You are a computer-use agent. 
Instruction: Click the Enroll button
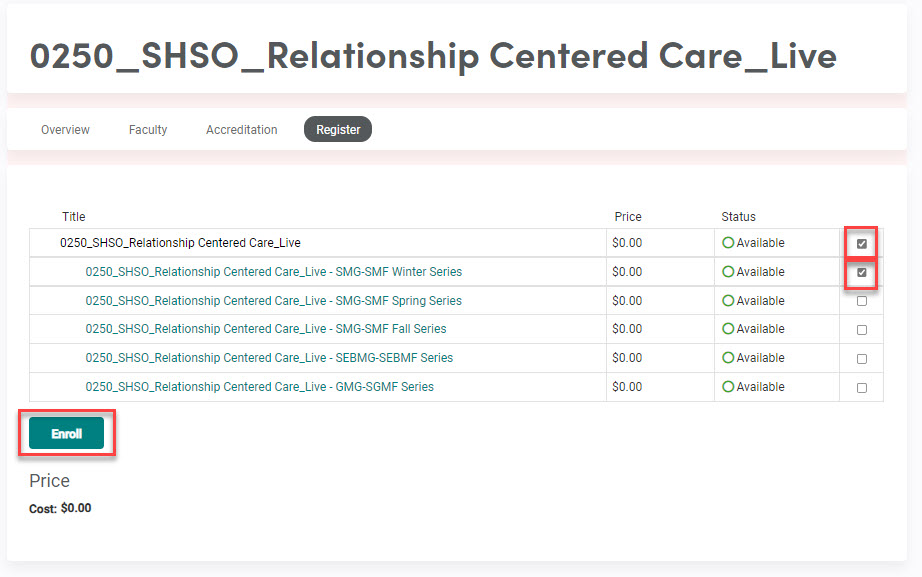click(66, 433)
